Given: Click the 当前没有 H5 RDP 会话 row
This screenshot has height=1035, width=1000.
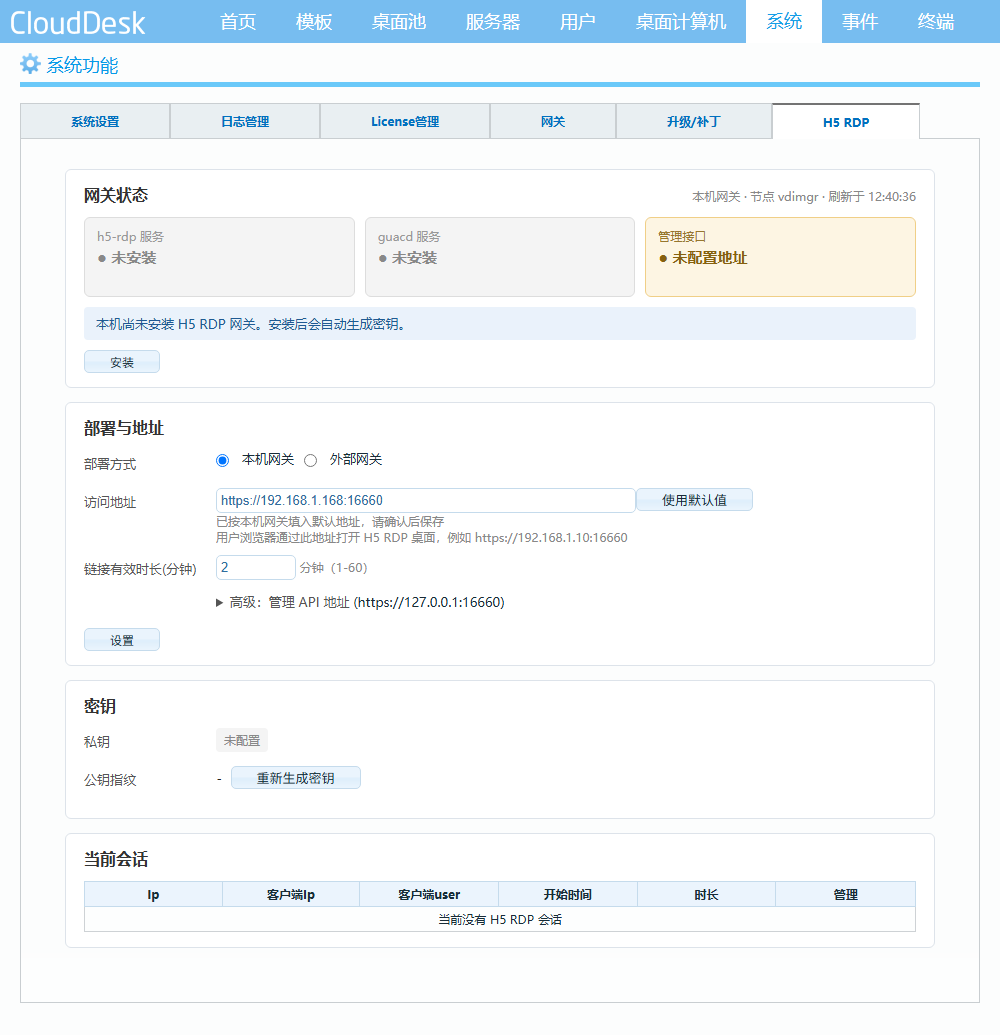Looking at the screenshot, I should click(x=500, y=919).
